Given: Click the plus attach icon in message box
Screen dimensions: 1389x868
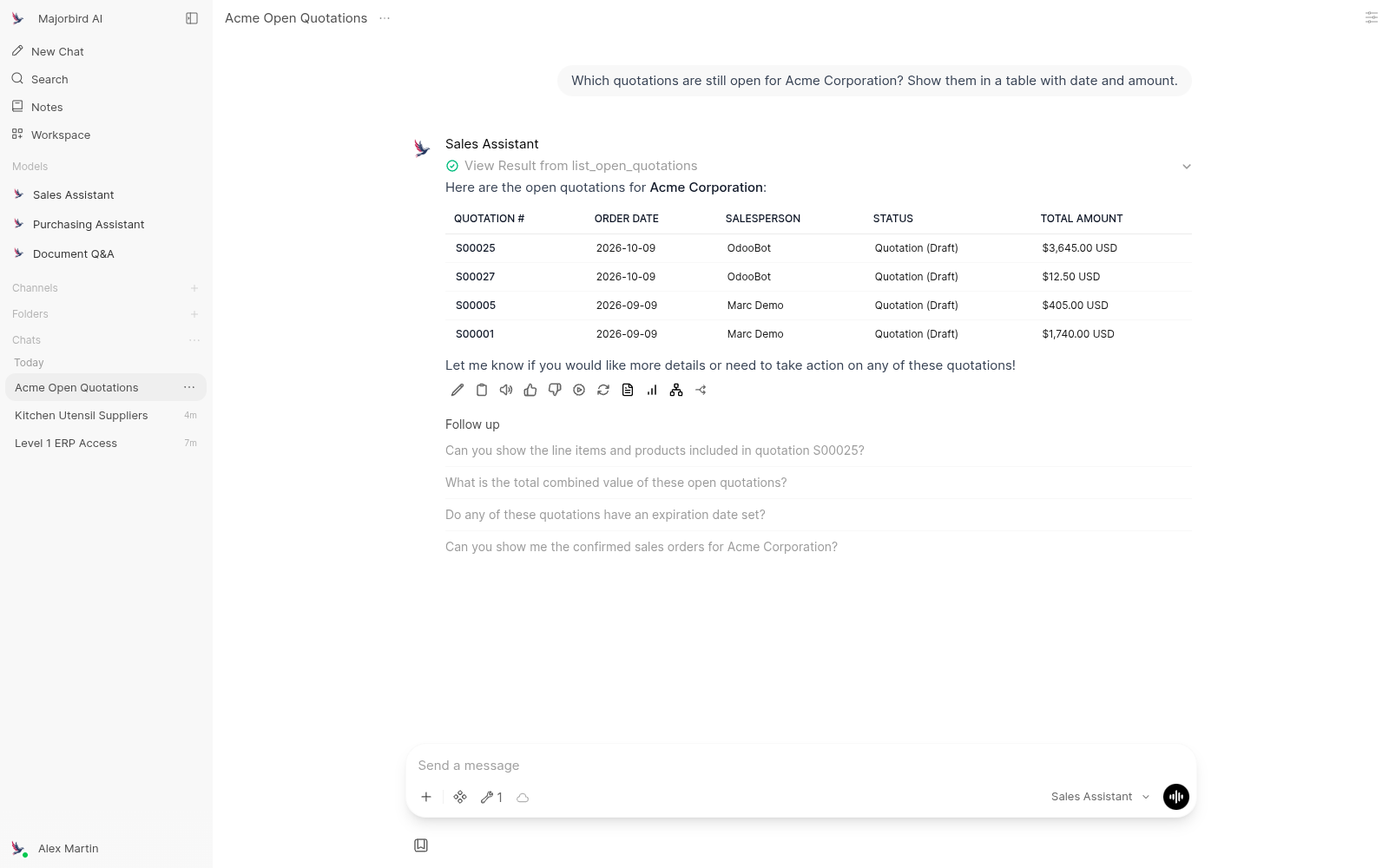Looking at the screenshot, I should click(426, 797).
